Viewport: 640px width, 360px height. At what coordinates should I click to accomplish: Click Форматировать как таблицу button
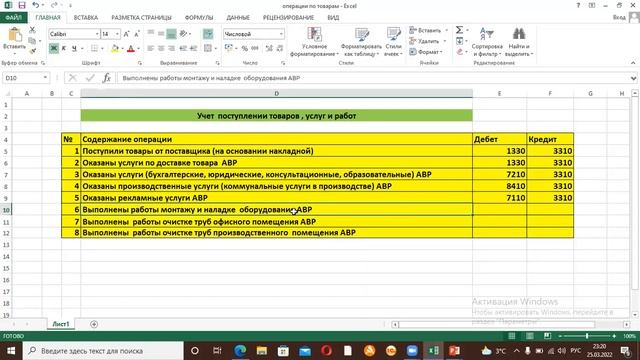361,42
